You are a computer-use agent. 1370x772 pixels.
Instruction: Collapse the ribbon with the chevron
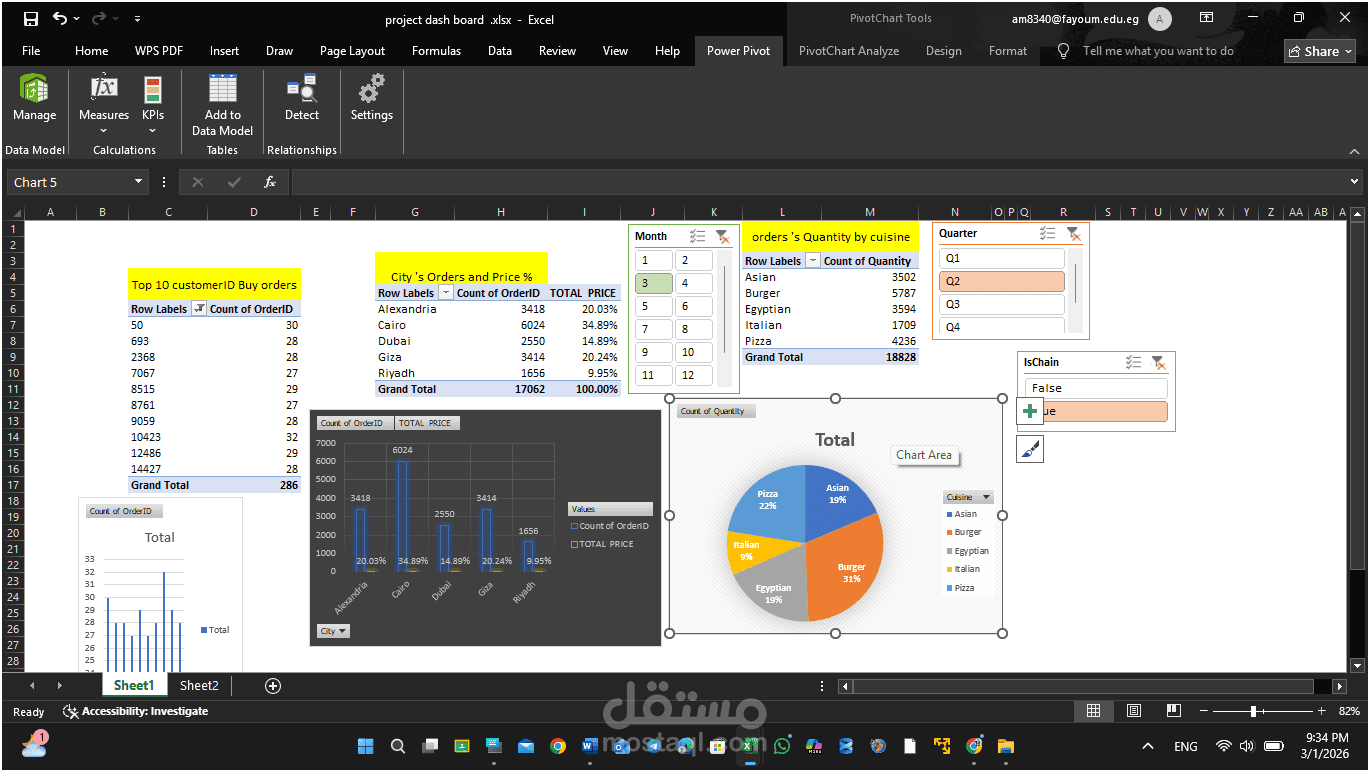(x=1355, y=152)
